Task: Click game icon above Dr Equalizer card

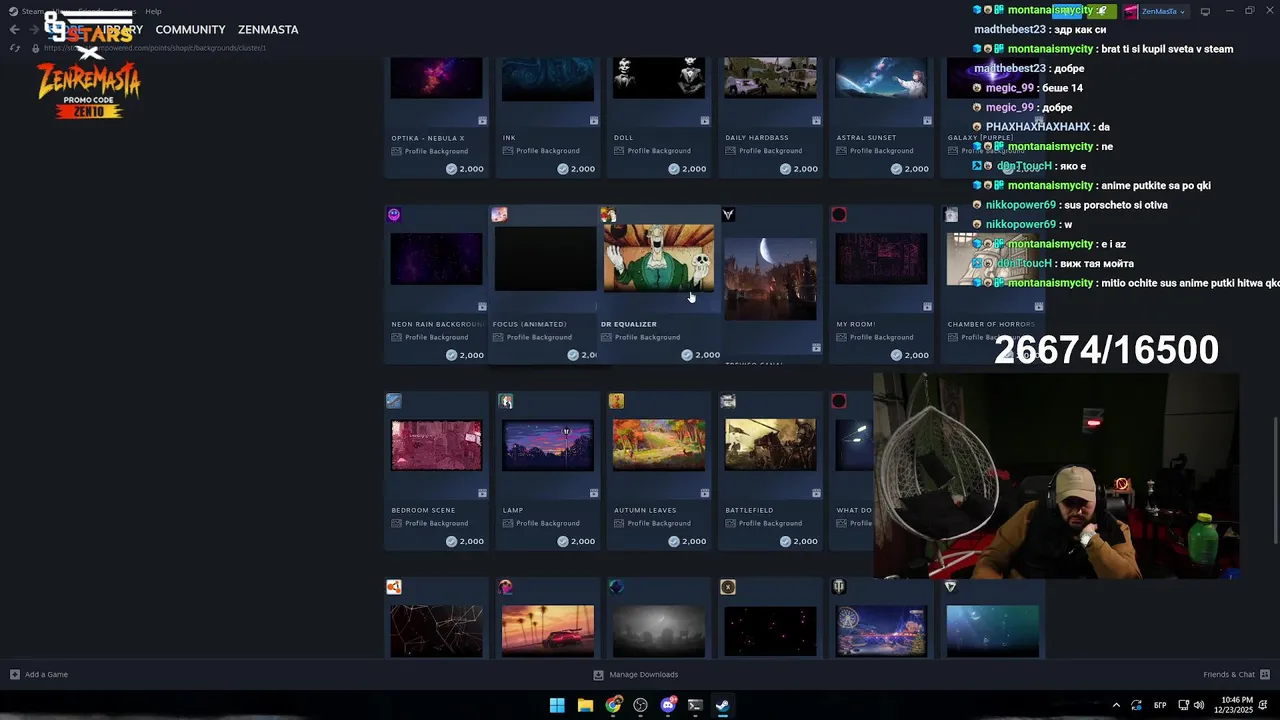Action: [x=608, y=215]
